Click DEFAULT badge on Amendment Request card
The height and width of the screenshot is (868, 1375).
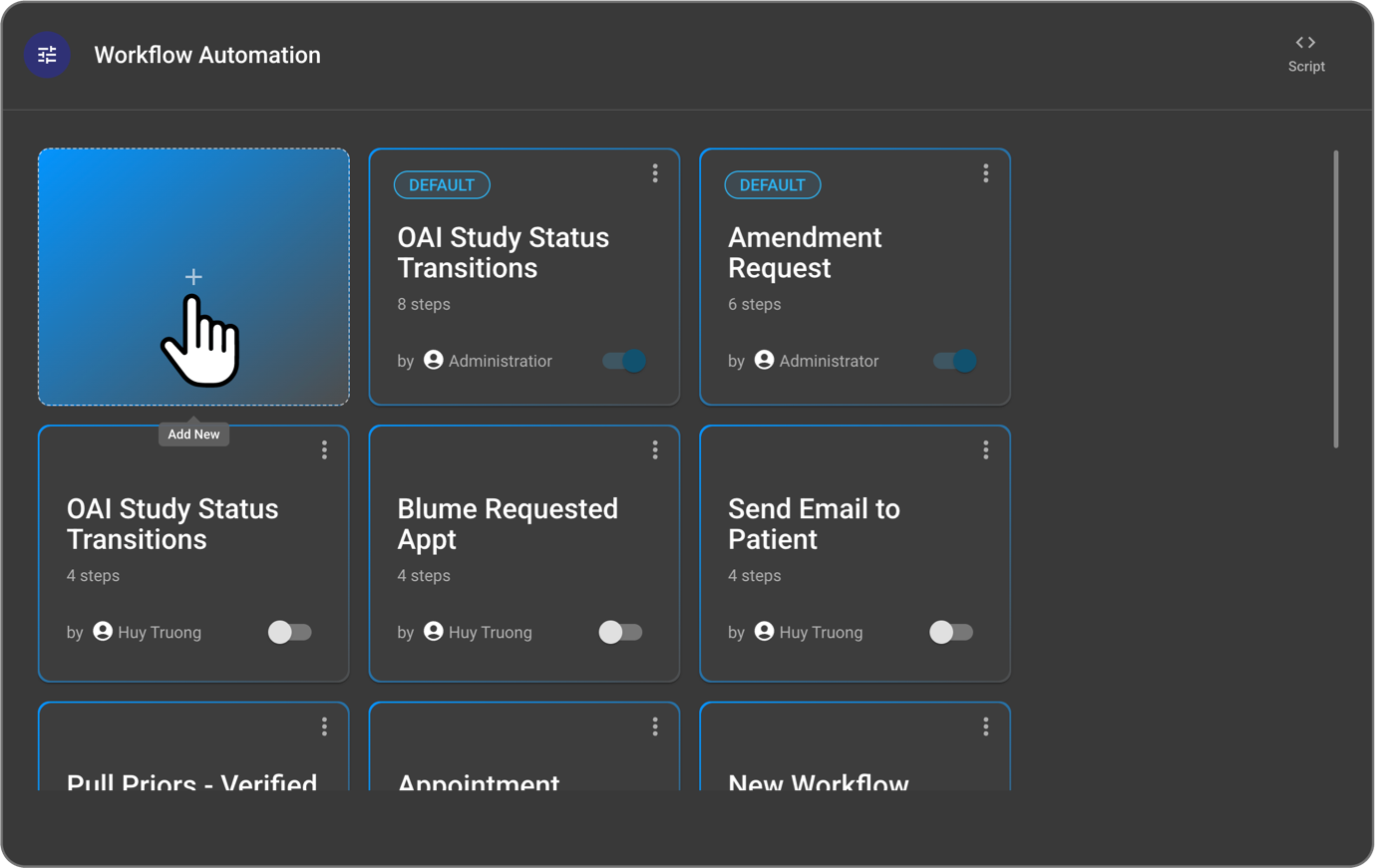(772, 185)
